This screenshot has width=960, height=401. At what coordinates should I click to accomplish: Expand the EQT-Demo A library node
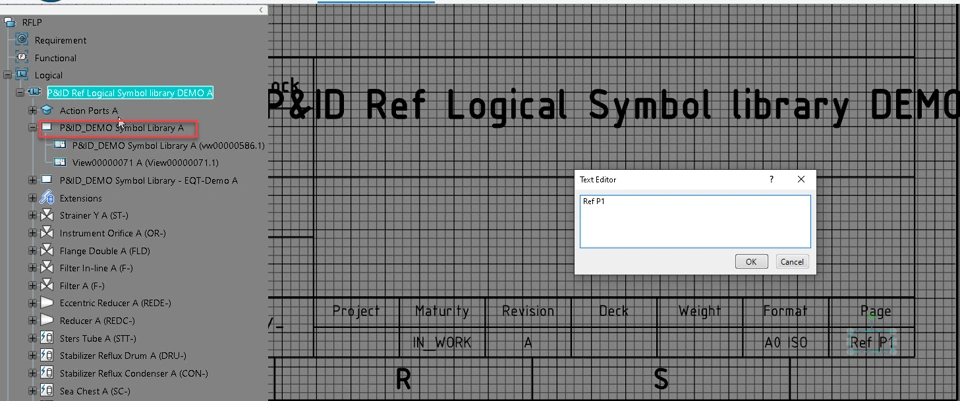pyautogui.click(x=32, y=180)
